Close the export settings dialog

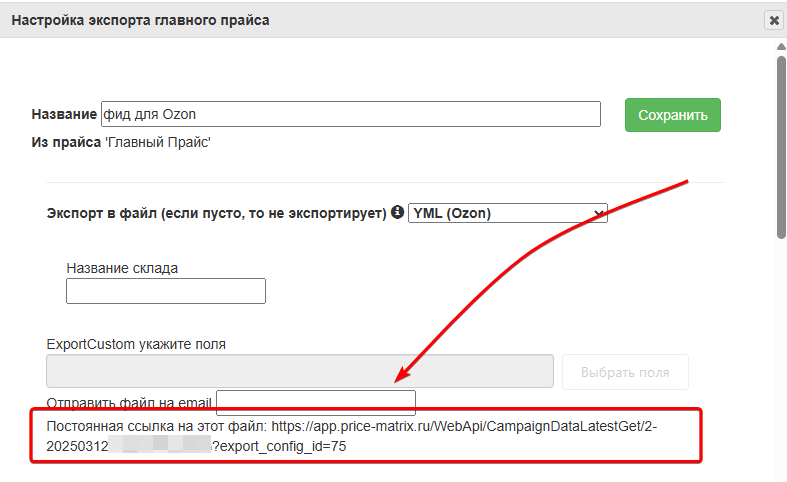[773, 20]
